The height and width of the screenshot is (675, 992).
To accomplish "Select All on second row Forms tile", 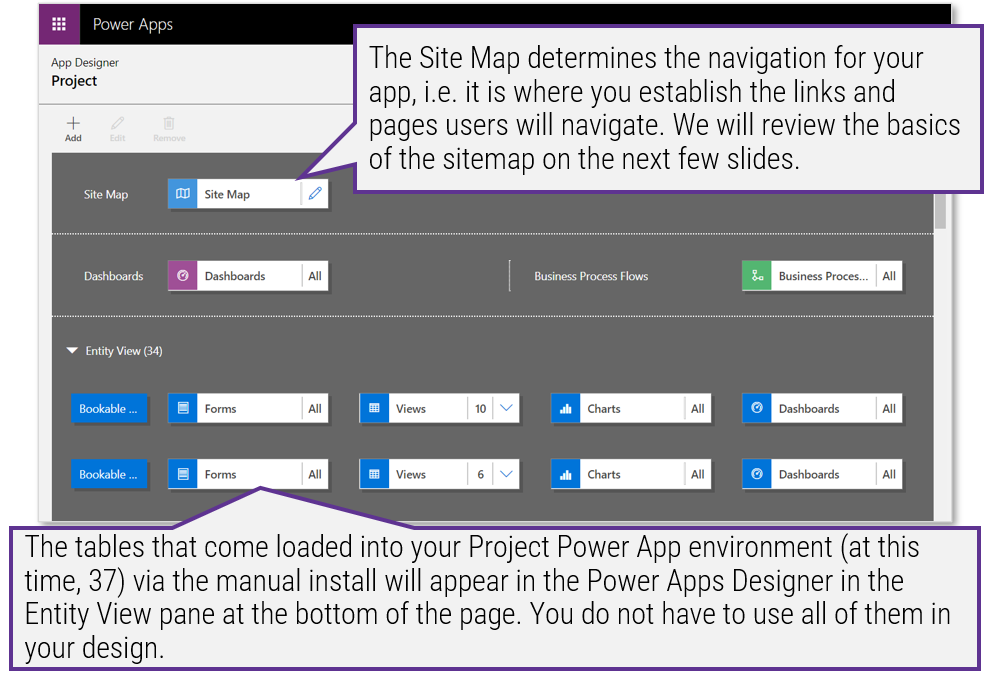I will point(315,474).
